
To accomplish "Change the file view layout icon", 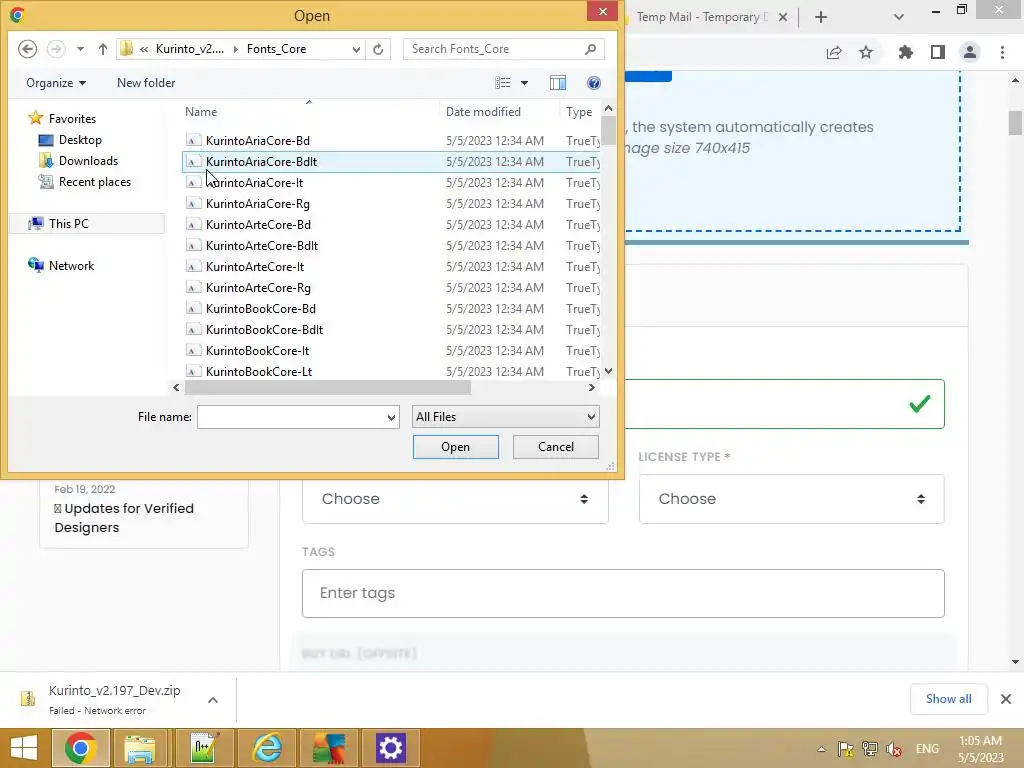I will click(x=502, y=83).
